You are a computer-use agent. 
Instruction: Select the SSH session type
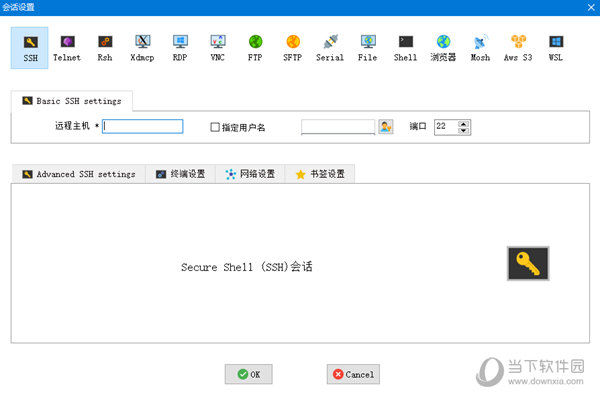coord(30,48)
